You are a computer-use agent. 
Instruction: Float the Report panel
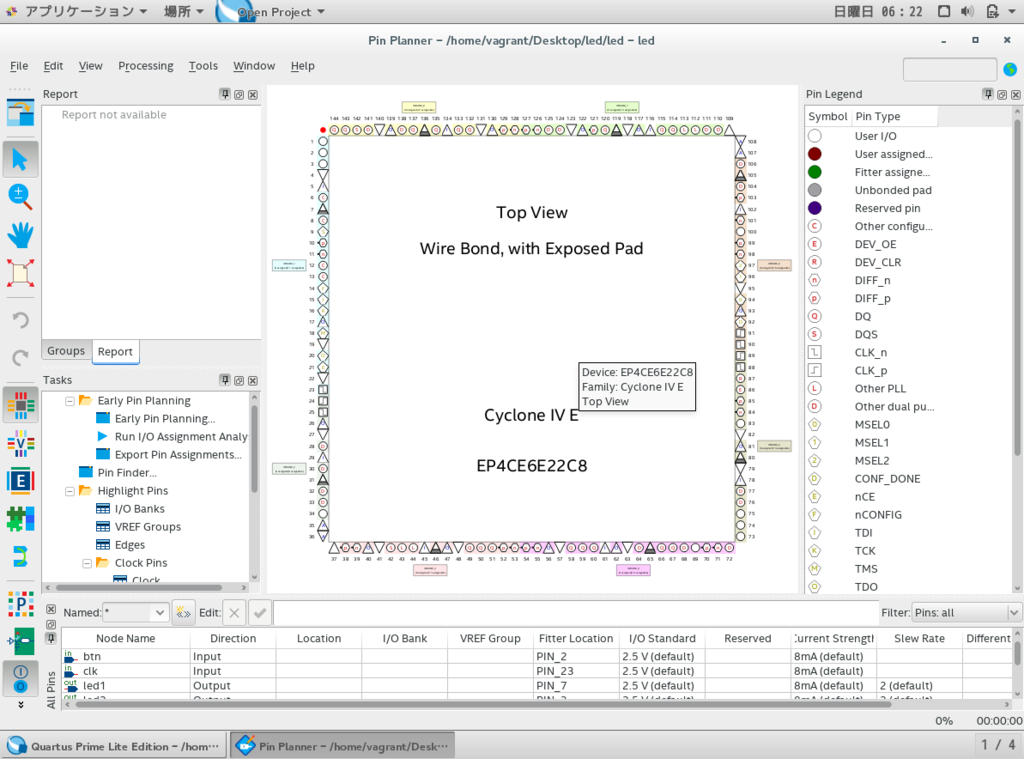pyautogui.click(x=239, y=95)
